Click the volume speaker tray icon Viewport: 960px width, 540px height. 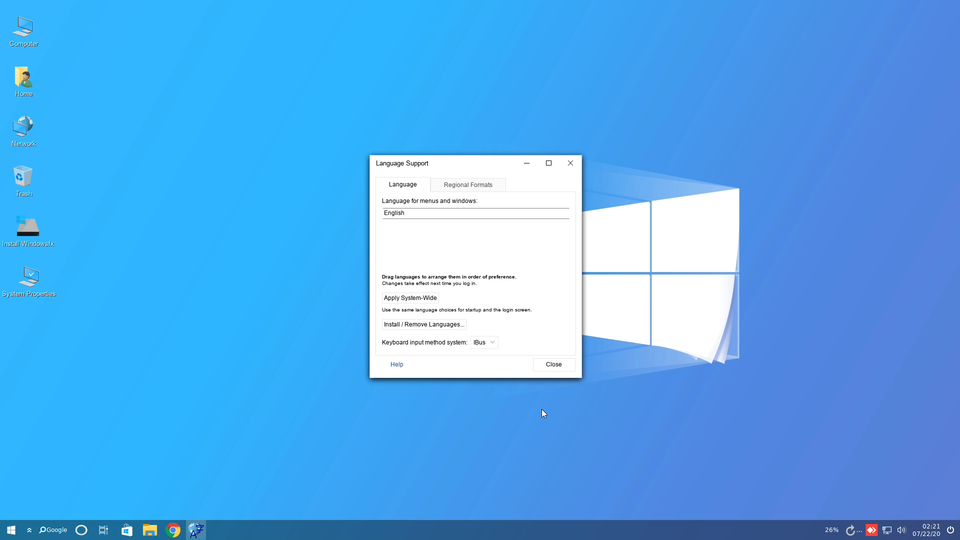pos(901,531)
